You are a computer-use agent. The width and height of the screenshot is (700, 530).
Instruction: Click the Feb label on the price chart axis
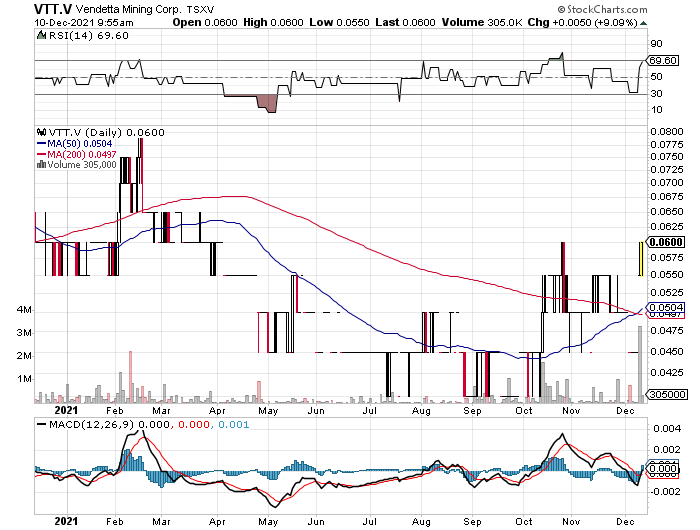click(115, 411)
